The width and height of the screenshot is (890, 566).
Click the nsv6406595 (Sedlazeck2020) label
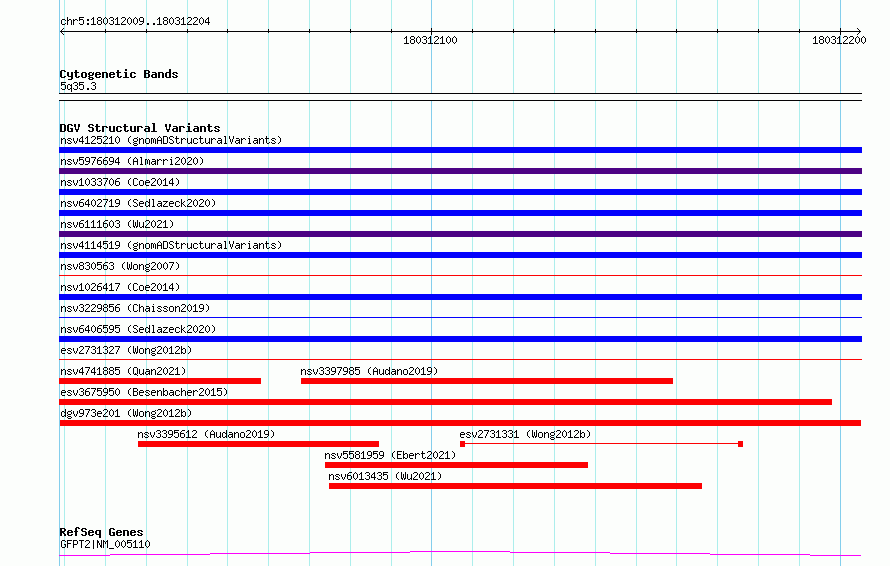pyautogui.click(x=138, y=329)
